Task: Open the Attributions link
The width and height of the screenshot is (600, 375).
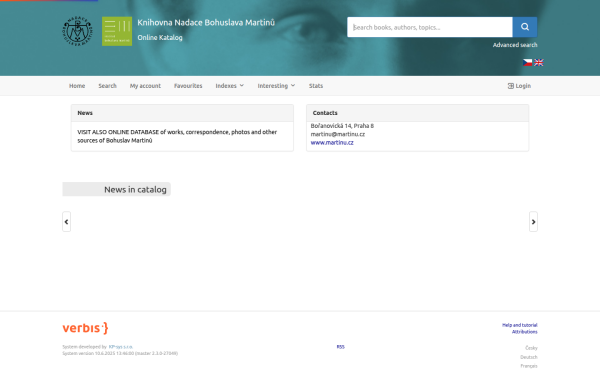Action: pyautogui.click(x=525, y=332)
